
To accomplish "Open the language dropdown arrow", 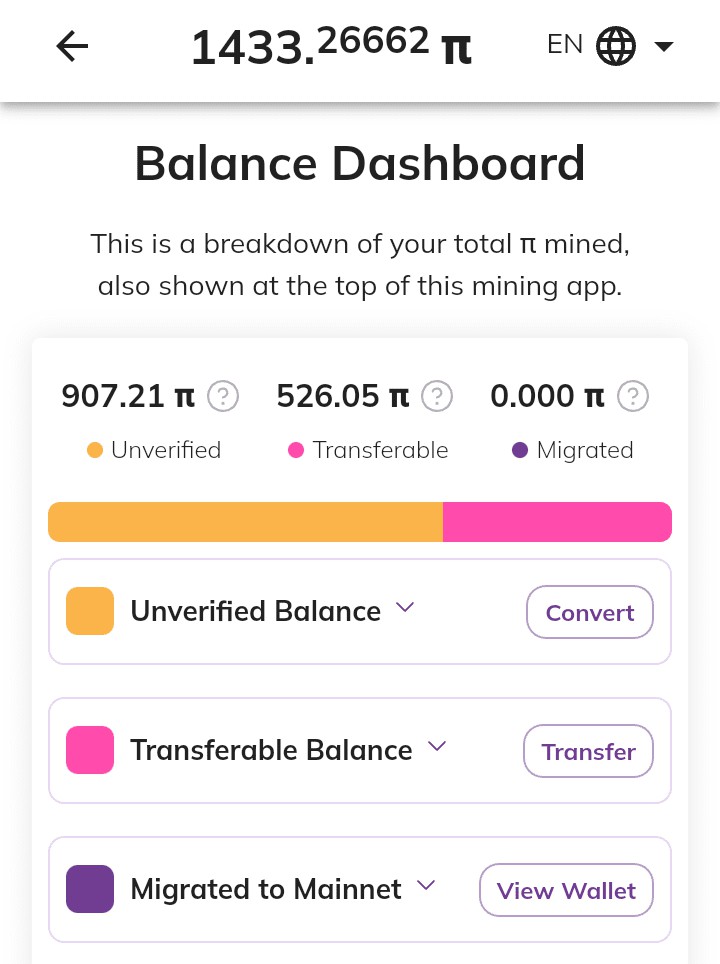I will coord(663,46).
